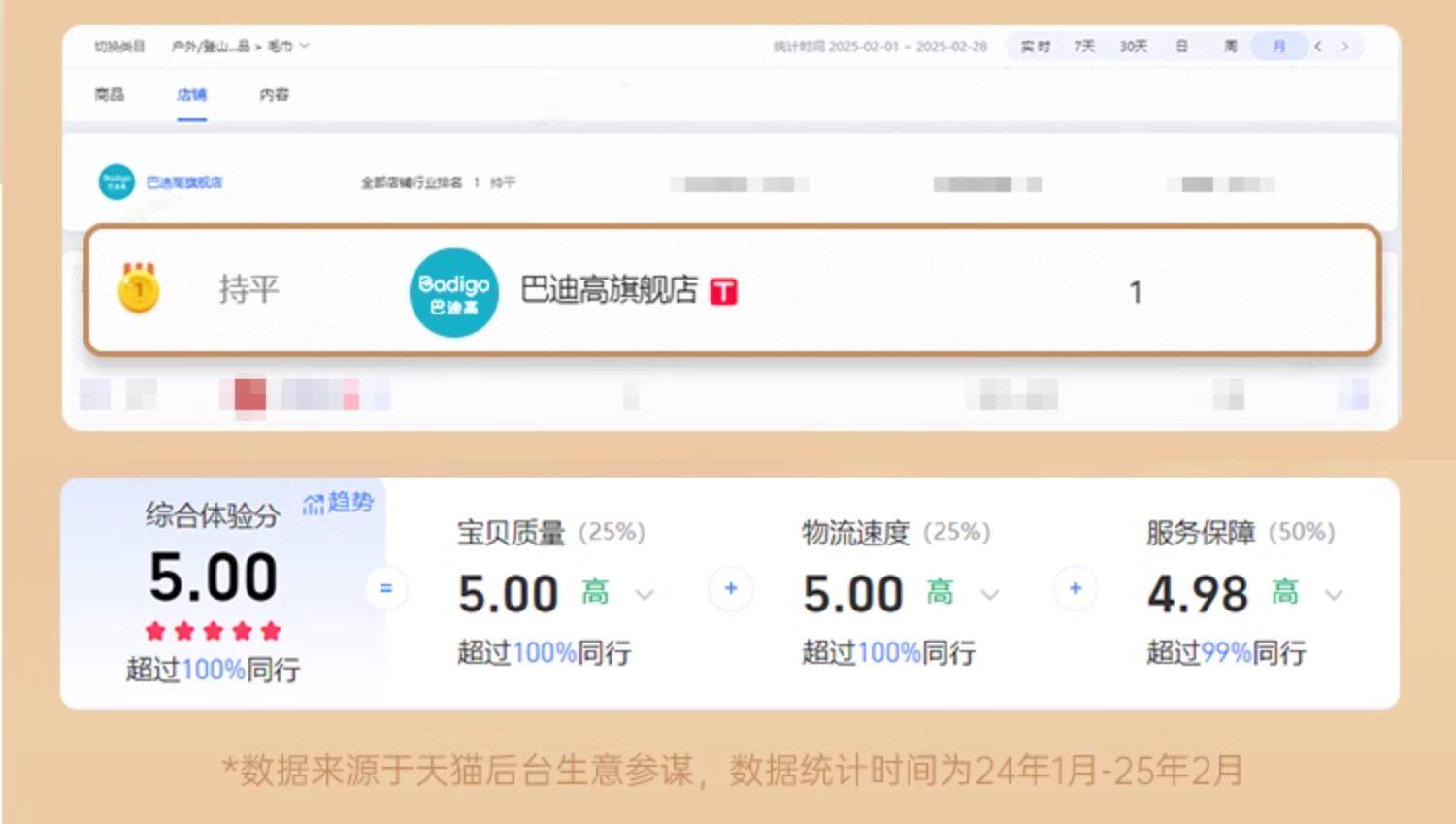Click the 服务保障 (50%) label

click(1241, 532)
